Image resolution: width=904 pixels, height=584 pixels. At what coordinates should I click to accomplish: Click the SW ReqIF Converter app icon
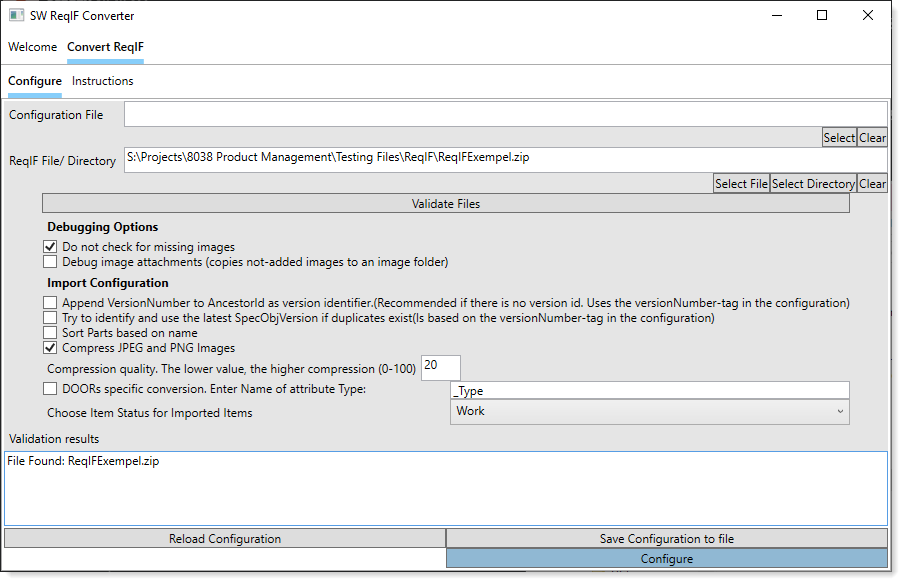click(x=16, y=16)
